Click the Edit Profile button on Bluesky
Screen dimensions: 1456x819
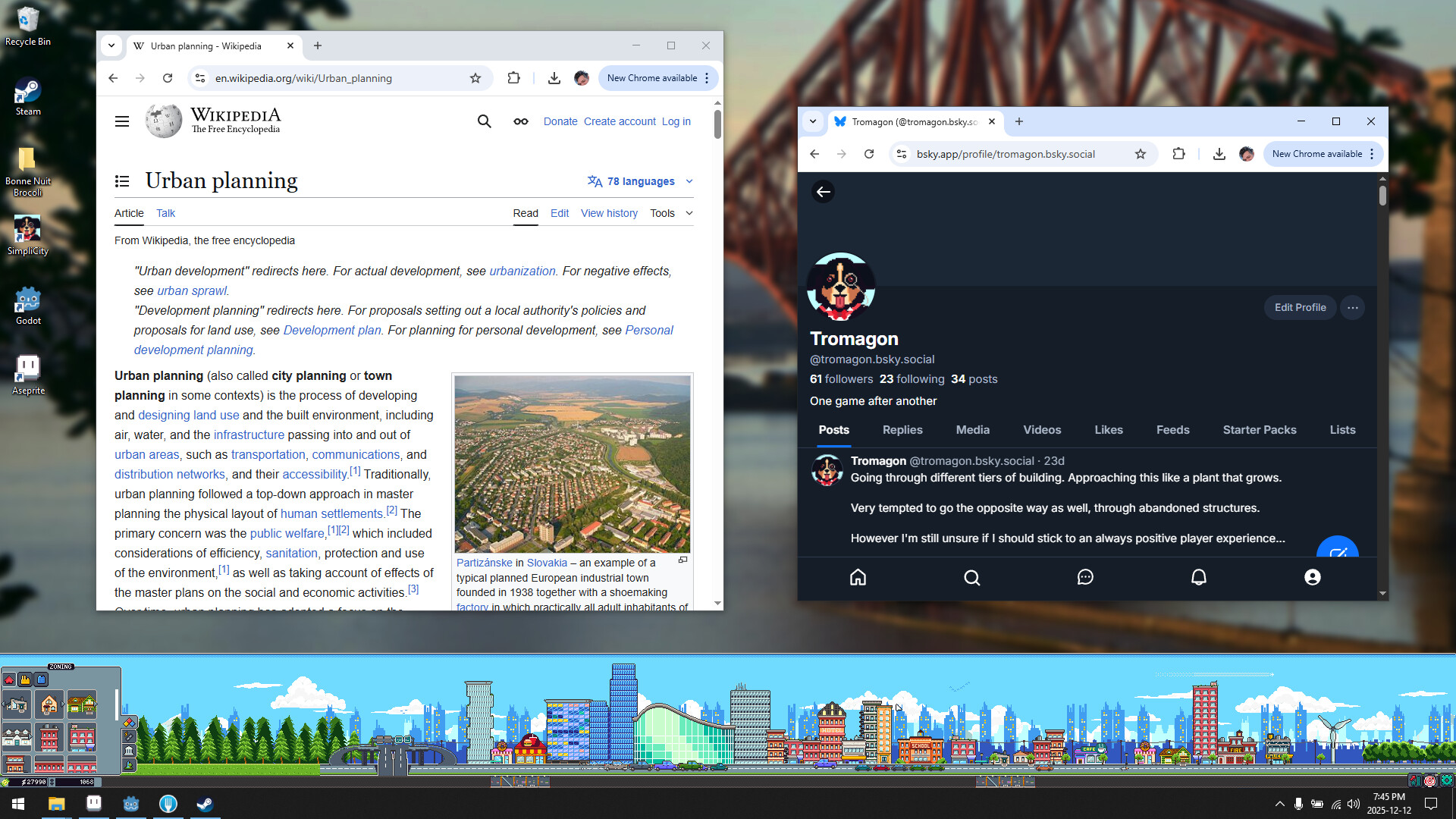pos(1300,307)
